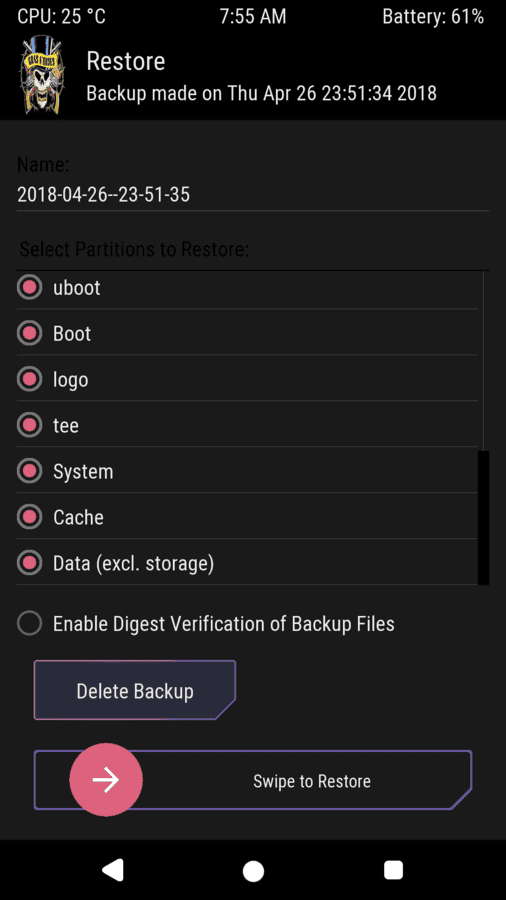Tap the skull logo icon in the header

42,75
